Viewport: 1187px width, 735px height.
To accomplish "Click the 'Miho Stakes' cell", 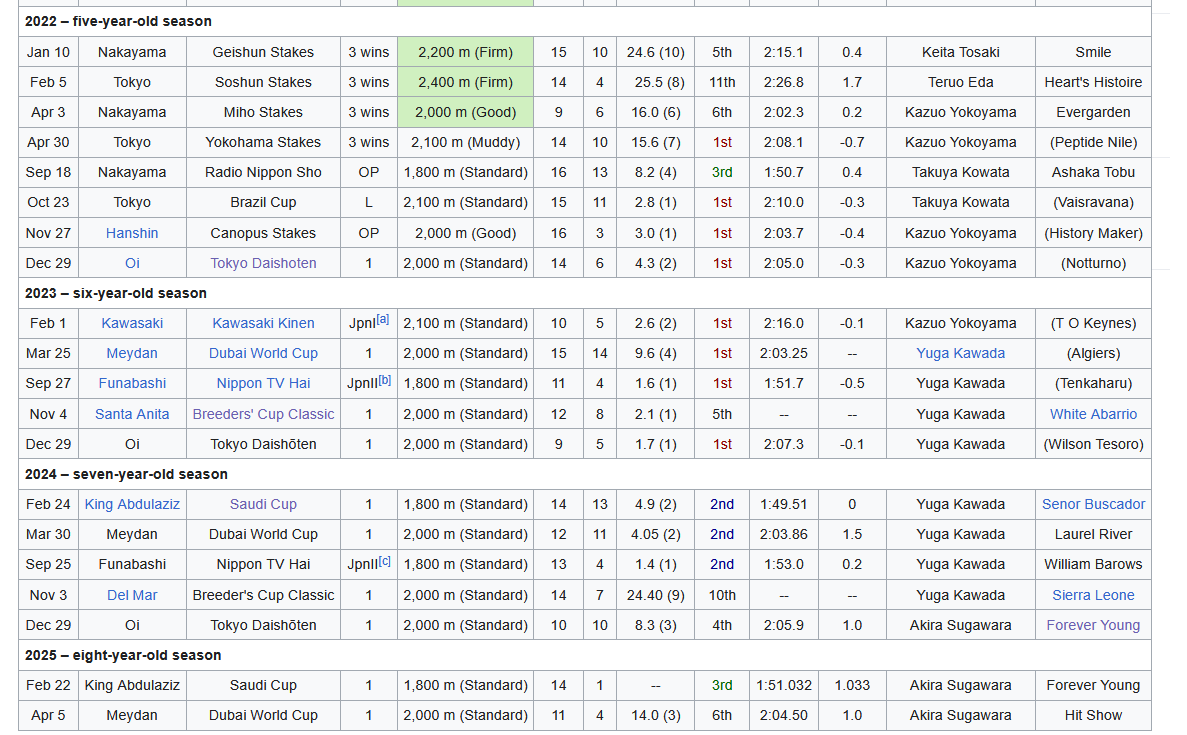I will 263,112.
